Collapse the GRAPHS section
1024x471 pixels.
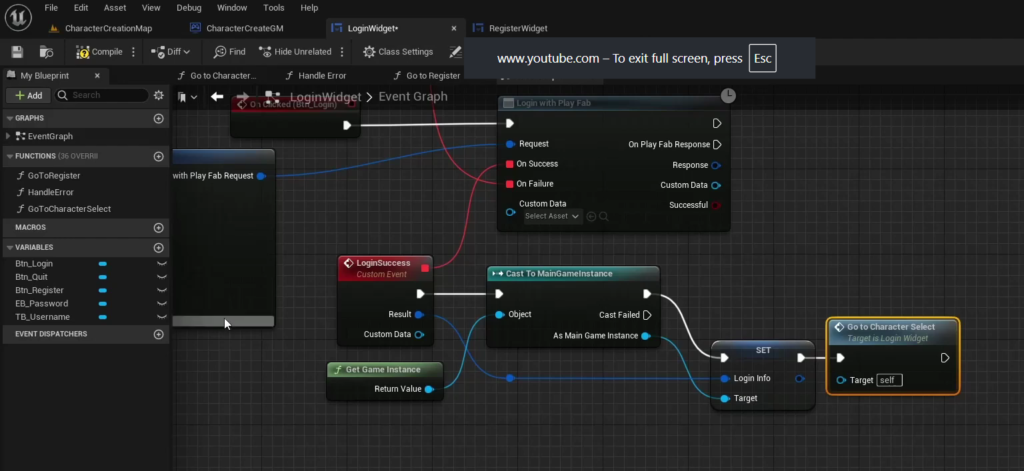(x=10, y=118)
